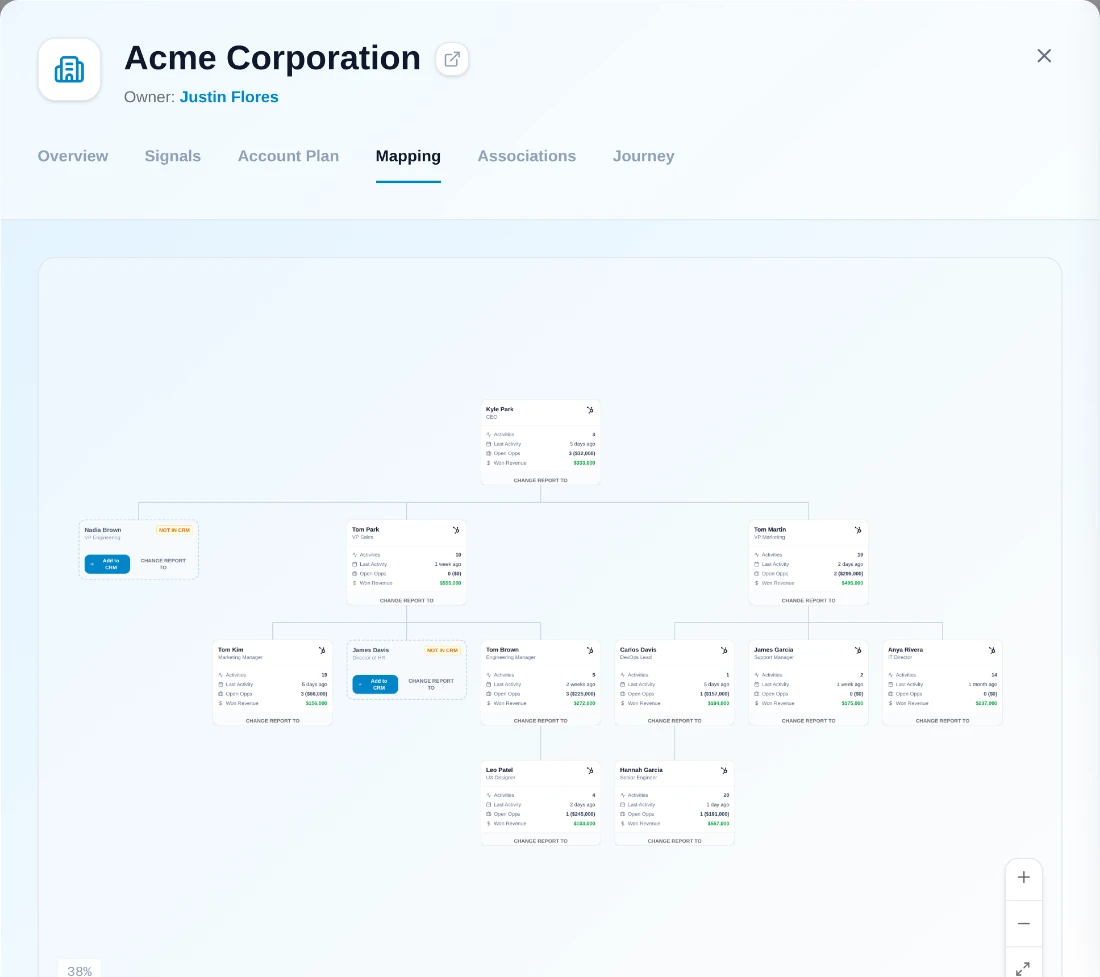This screenshot has width=1100, height=977.
Task: Change report to for James Garcia
Action: click(808, 720)
